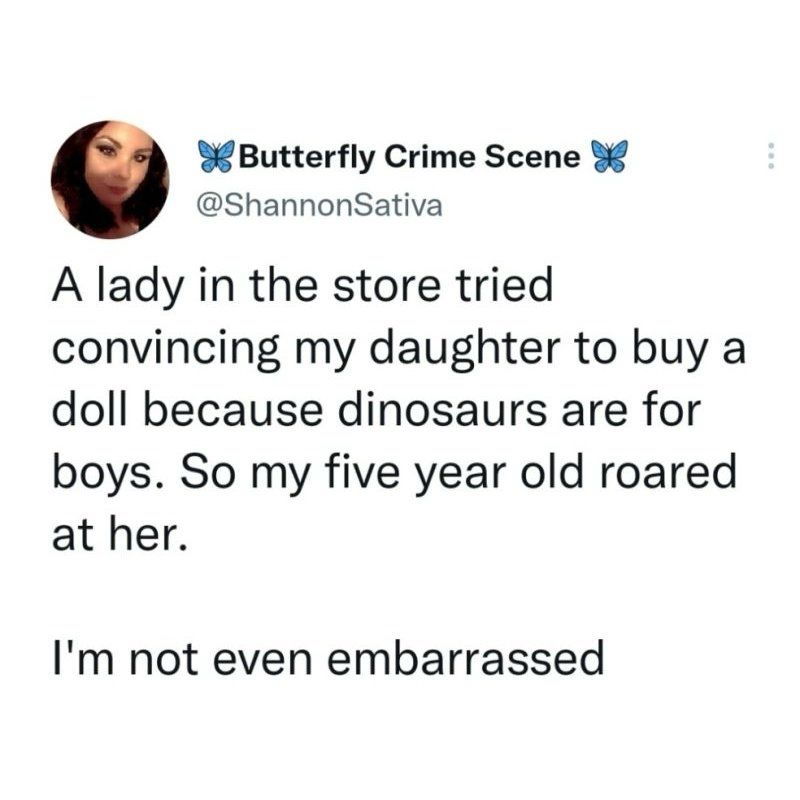Click the line 'boys. So my five year old roared'

click(394, 474)
